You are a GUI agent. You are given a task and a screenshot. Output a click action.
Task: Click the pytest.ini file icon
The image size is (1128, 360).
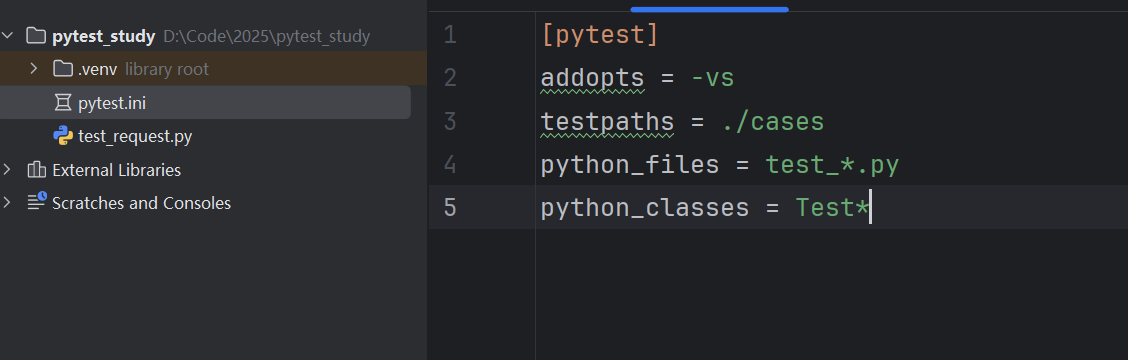(63, 103)
